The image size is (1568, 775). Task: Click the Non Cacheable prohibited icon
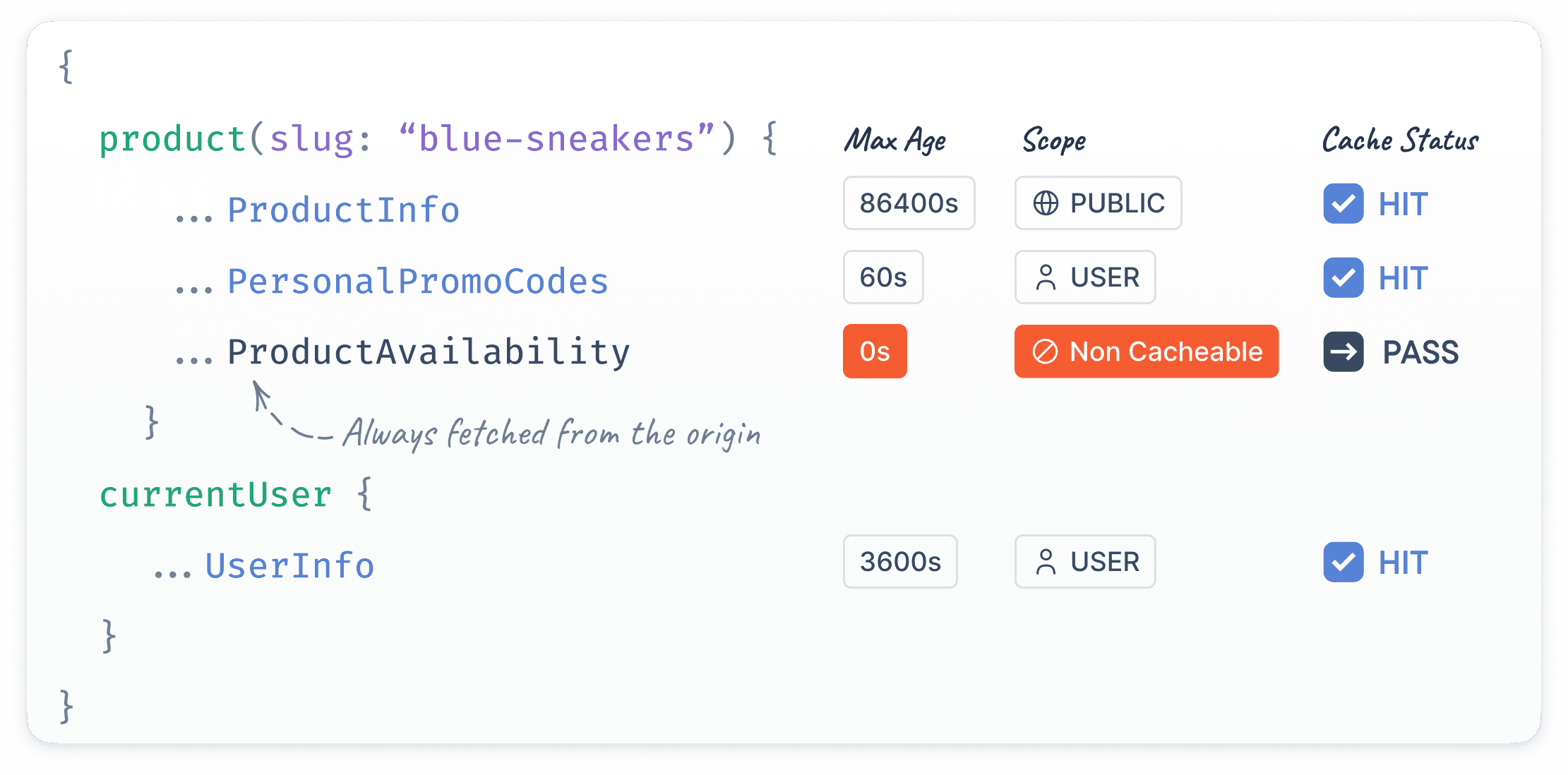tap(1045, 352)
